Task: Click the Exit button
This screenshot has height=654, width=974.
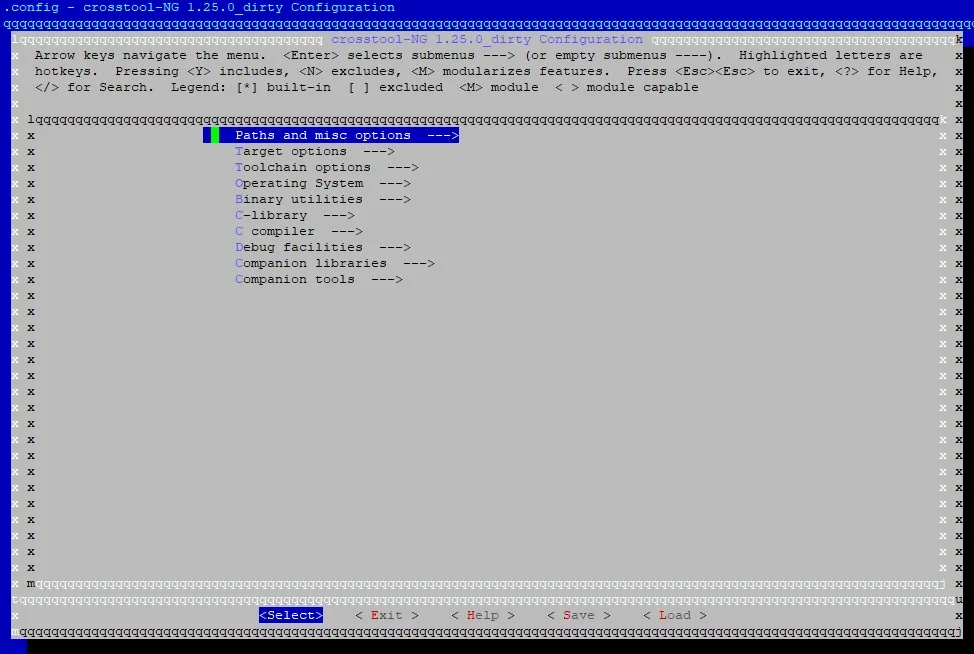Action: (x=387, y=615)
